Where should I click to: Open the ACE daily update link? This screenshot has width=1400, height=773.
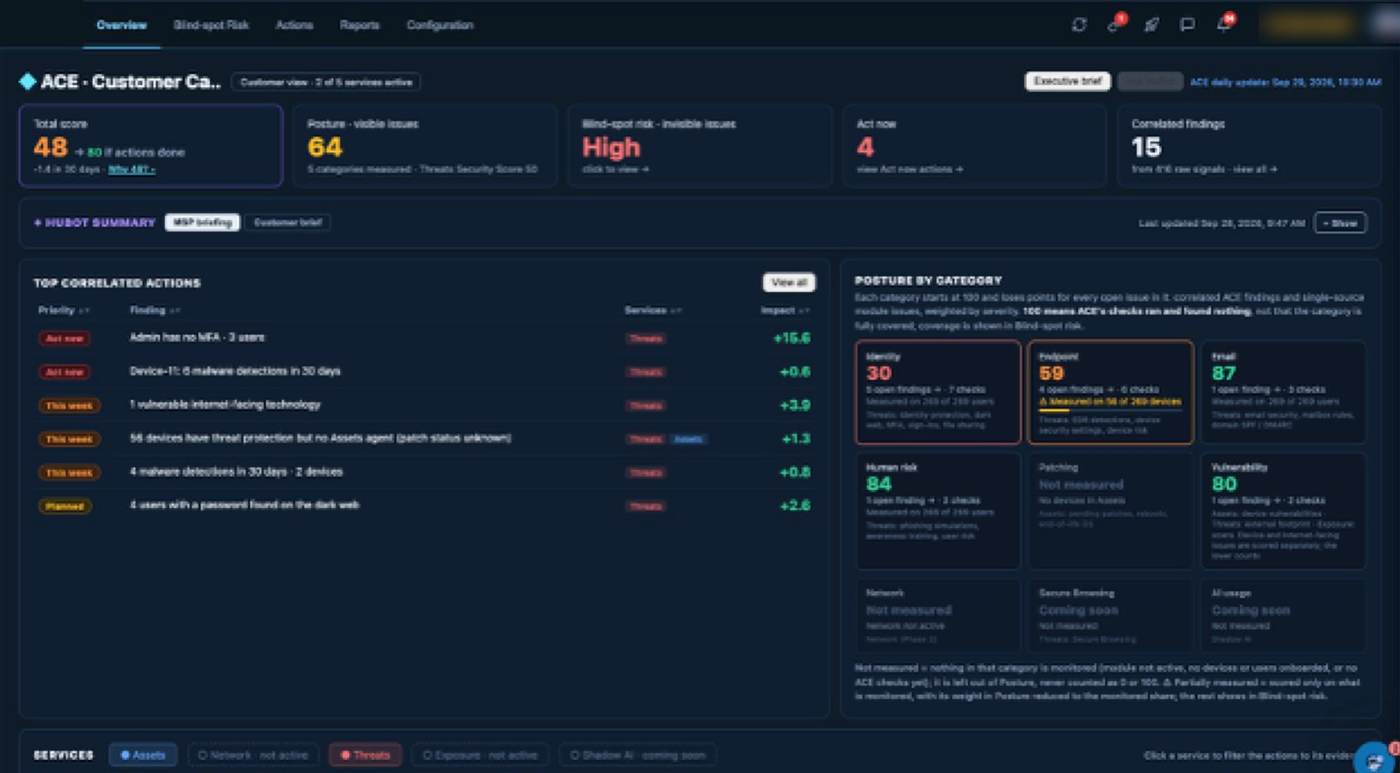point(1285,82)
